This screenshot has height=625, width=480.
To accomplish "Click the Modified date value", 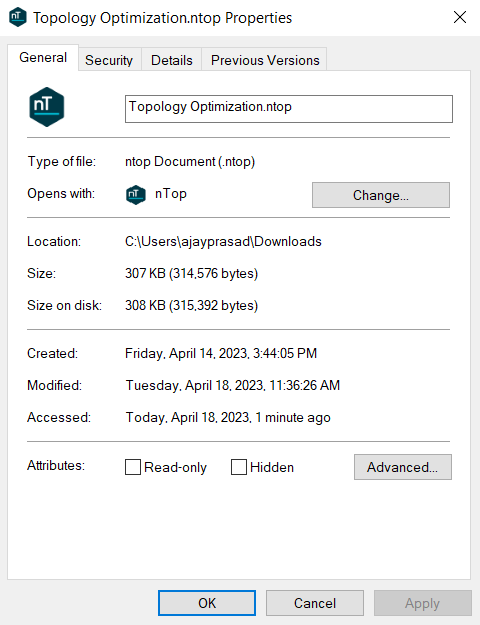I will (232, 385).
